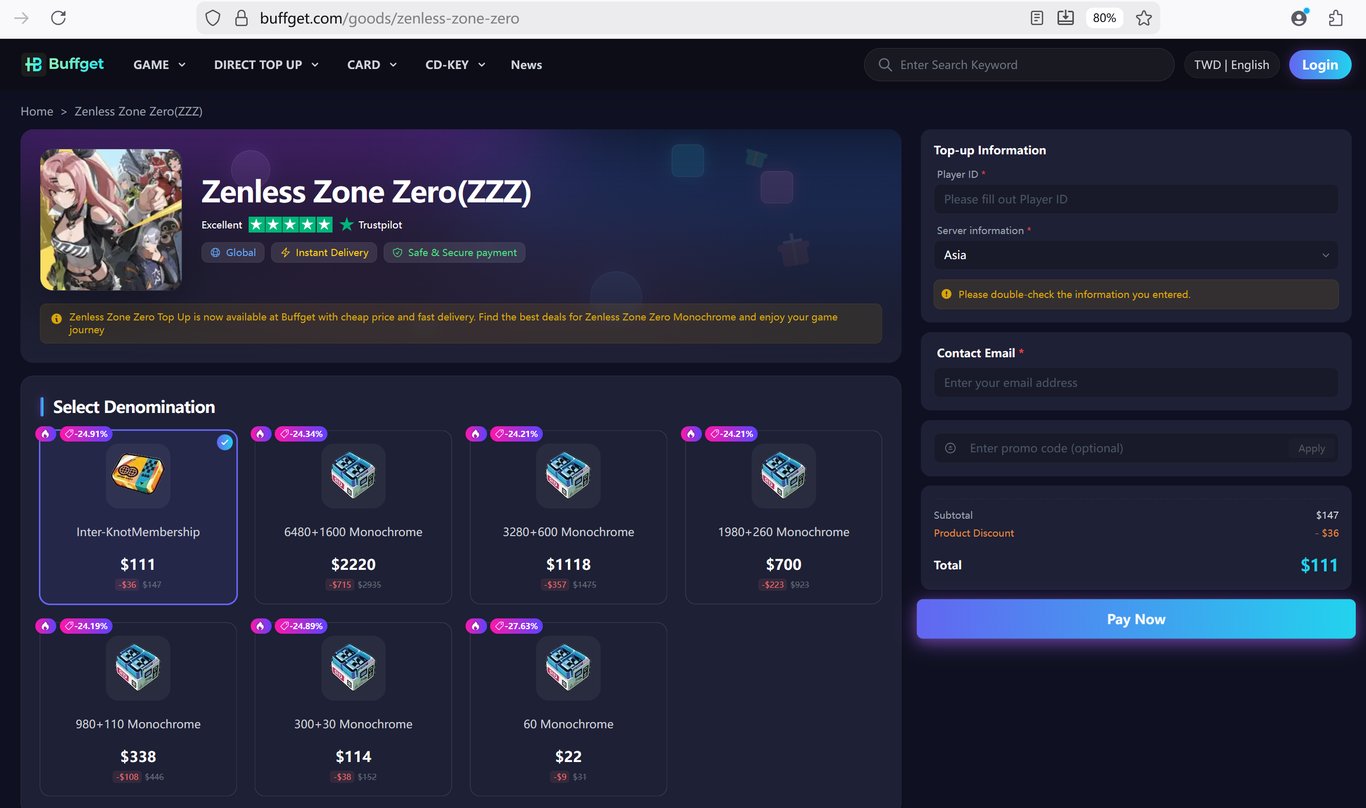Image resolution: width=1366 pixels, height=808 pixels.
Task: Click the Safe & Secure payment tag
Action: pyautogui.click(x=455, y=253)
